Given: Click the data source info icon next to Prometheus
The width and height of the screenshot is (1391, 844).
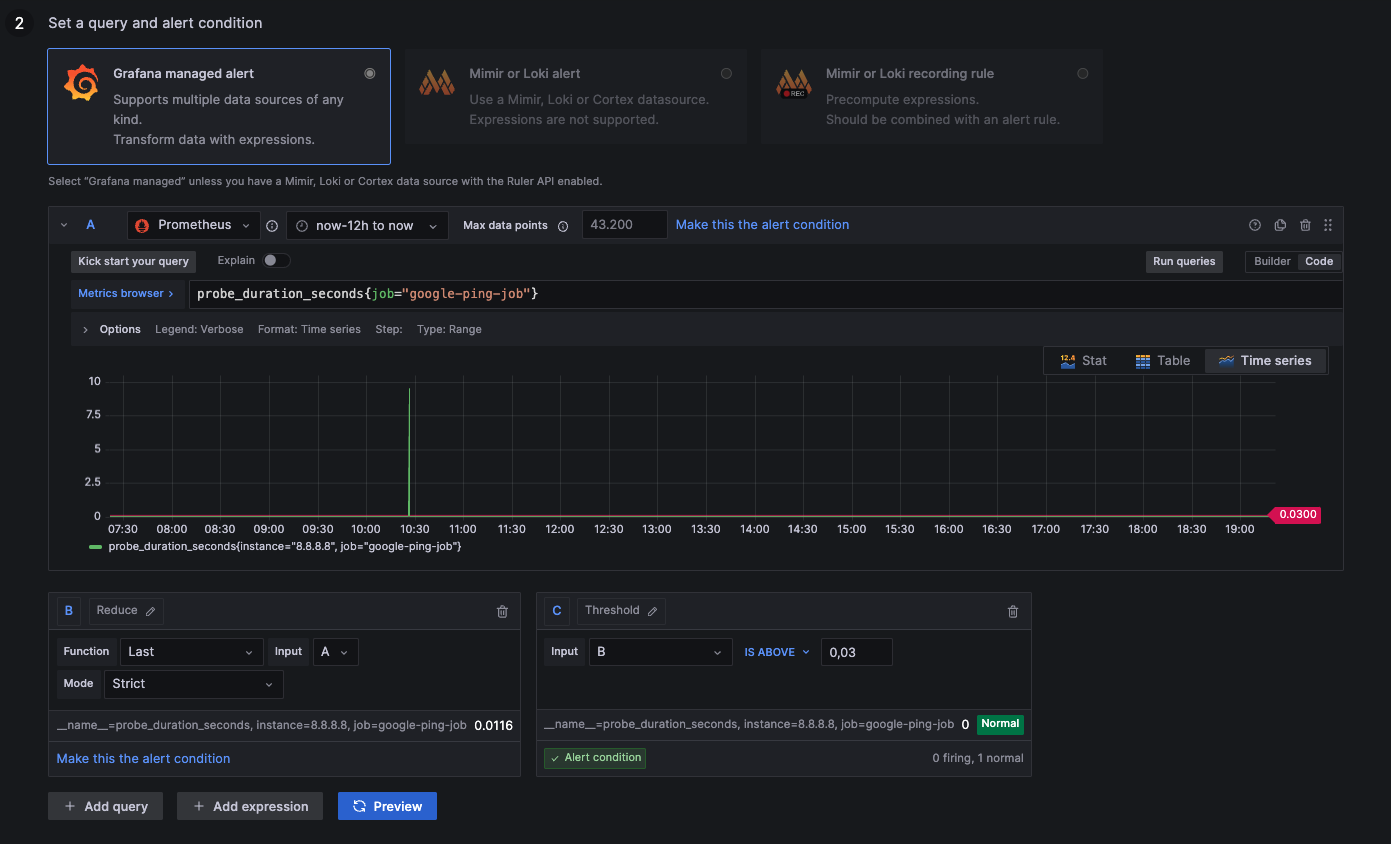Looking at the screenshot, I should (272, 226).
